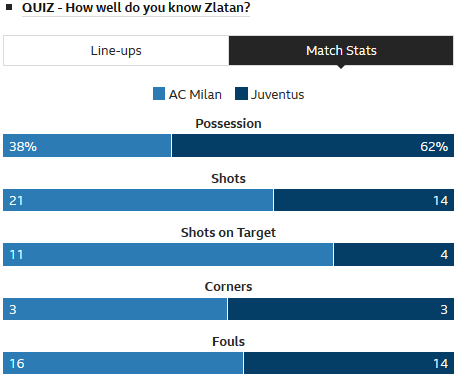Open the Zlatan quiz link
Viewport: 454px width, 376px height.
[x=136, y=8]
